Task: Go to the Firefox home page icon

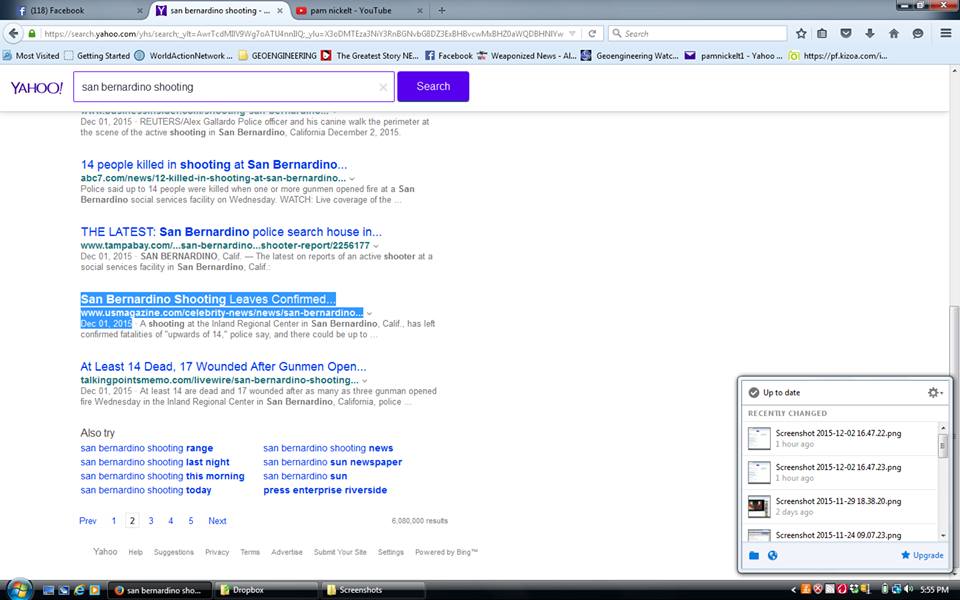Action: coord(894,34)
